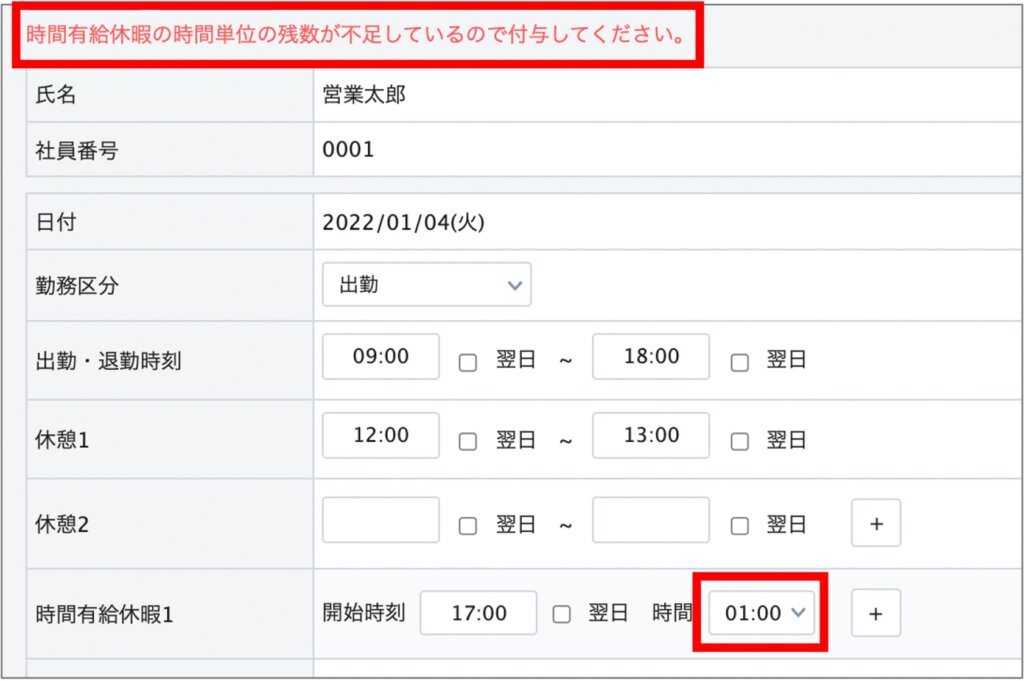The image size is (1024, 681).
Task: Select 休憩1 end field showing 13:00
Action: pyautogui.click(x=651, y=436)
